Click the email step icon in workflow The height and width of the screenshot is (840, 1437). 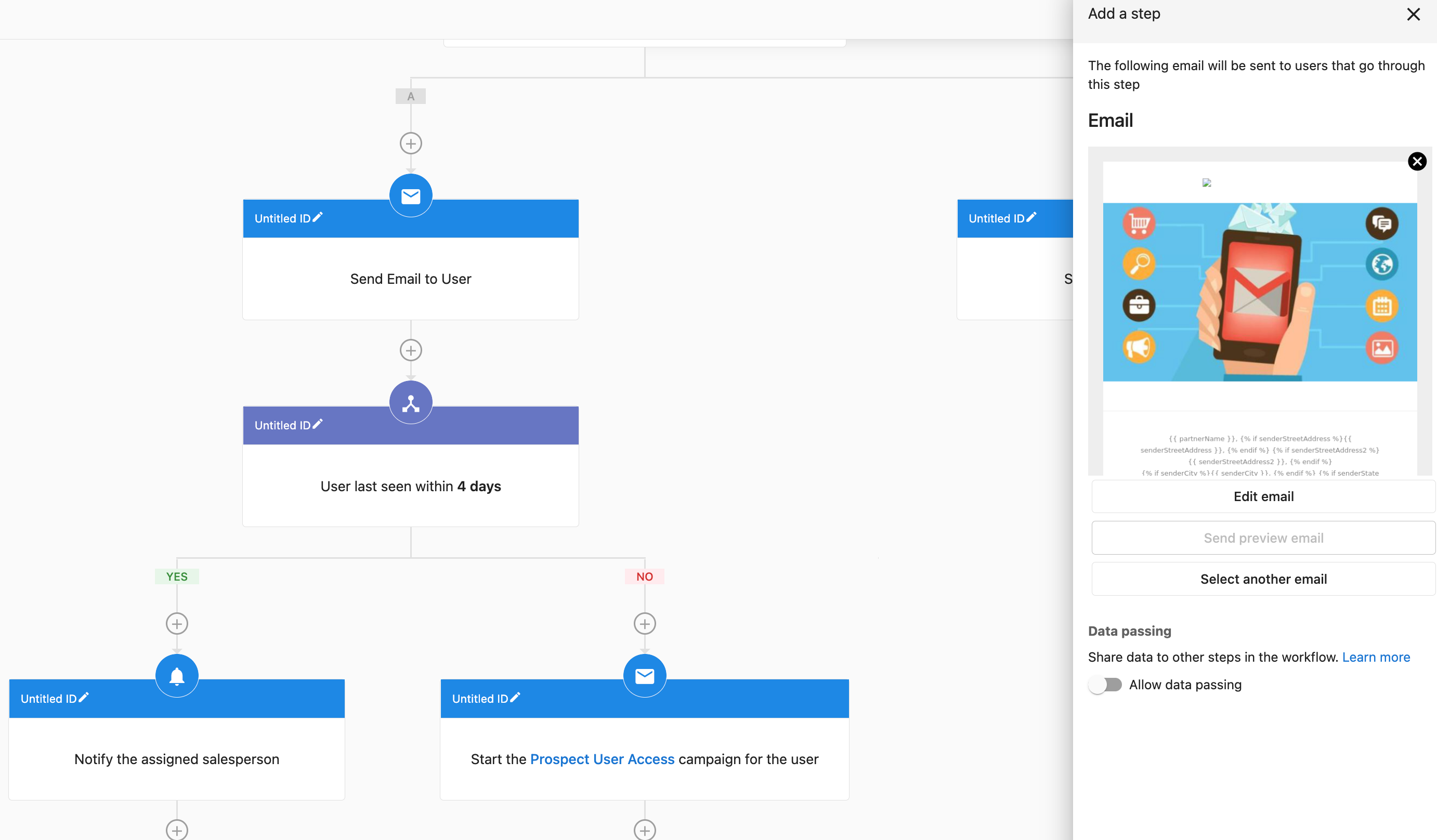pos(410,195)
